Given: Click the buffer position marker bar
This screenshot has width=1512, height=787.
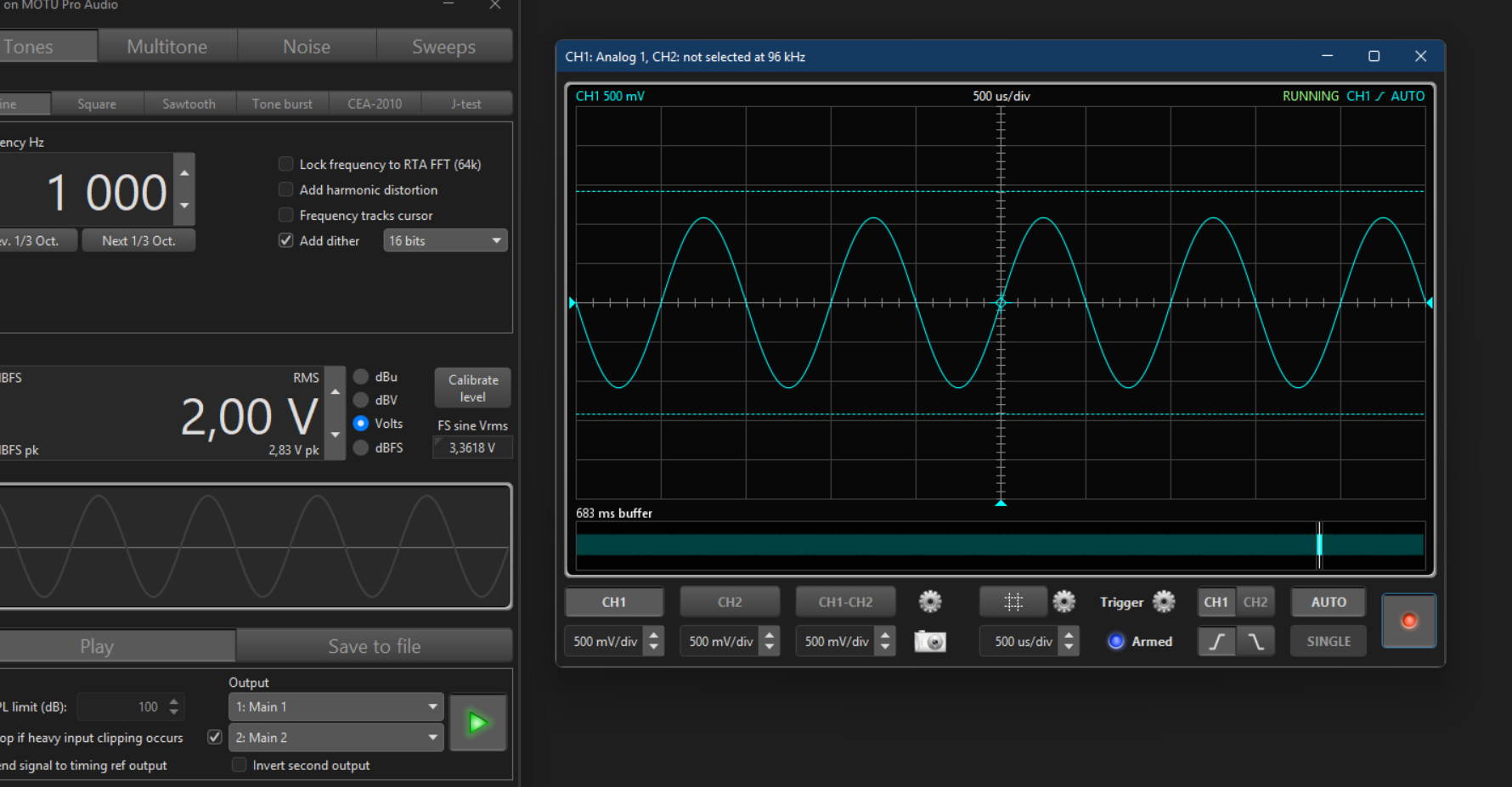Looking at the screenshot, I should pos(1319,544).
